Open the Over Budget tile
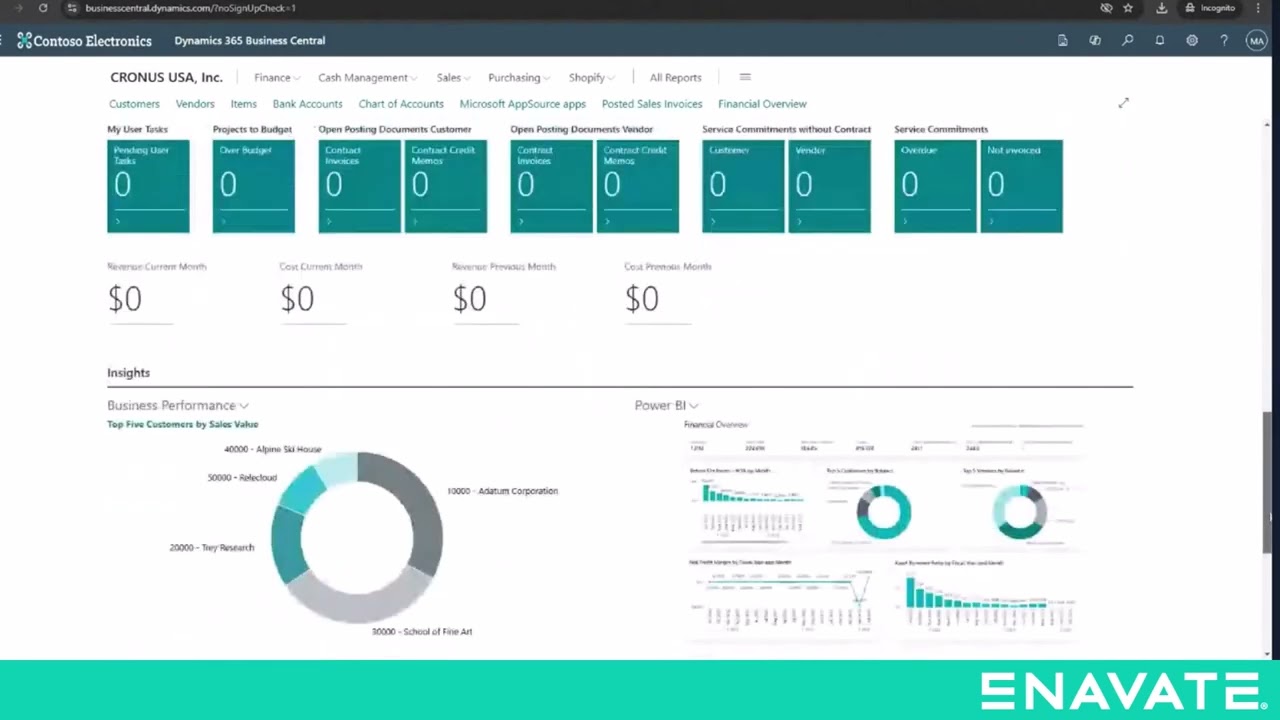1280x720 pixels. (x=254, y=186)
